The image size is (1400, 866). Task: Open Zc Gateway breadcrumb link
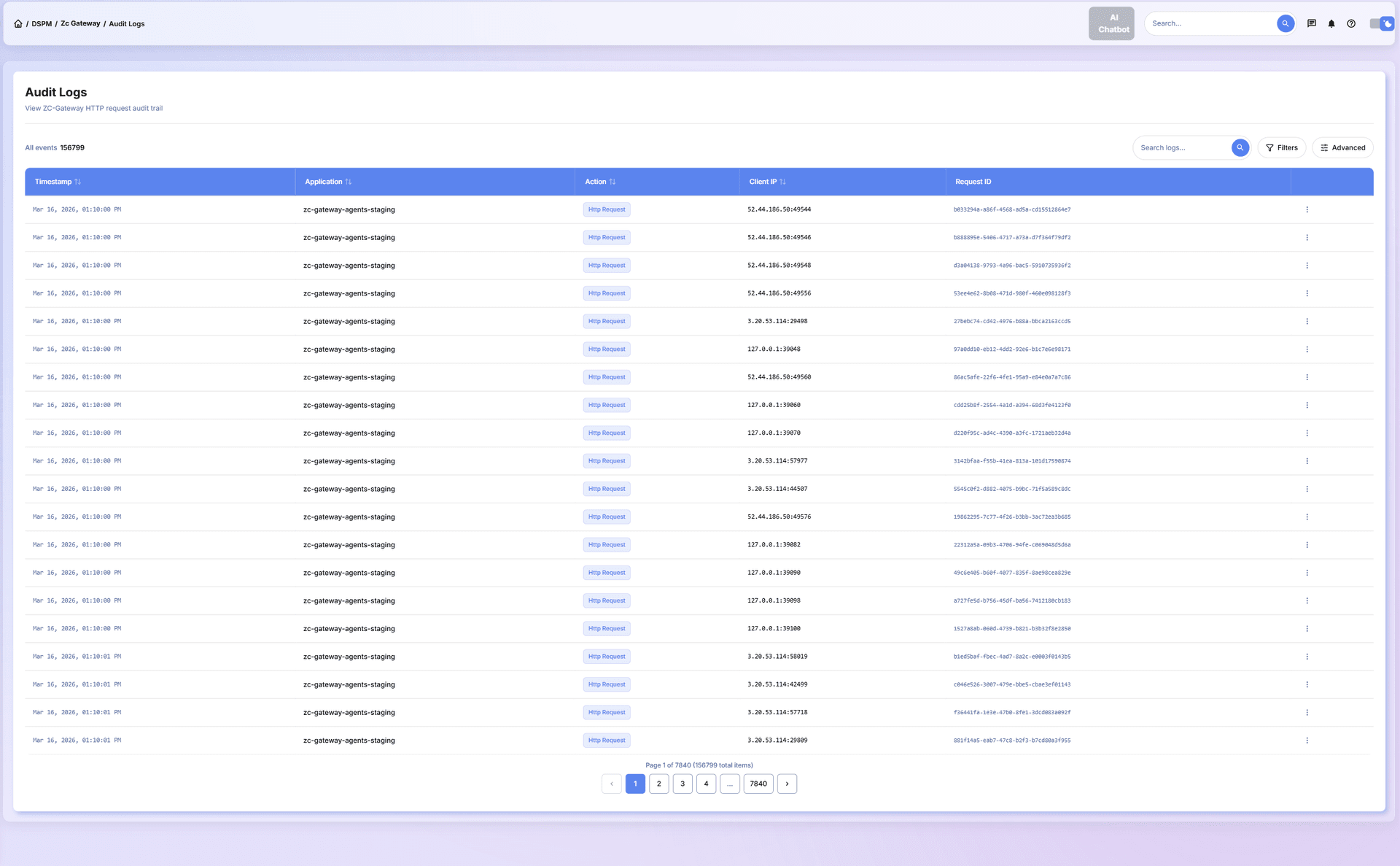tap(80, 23)
